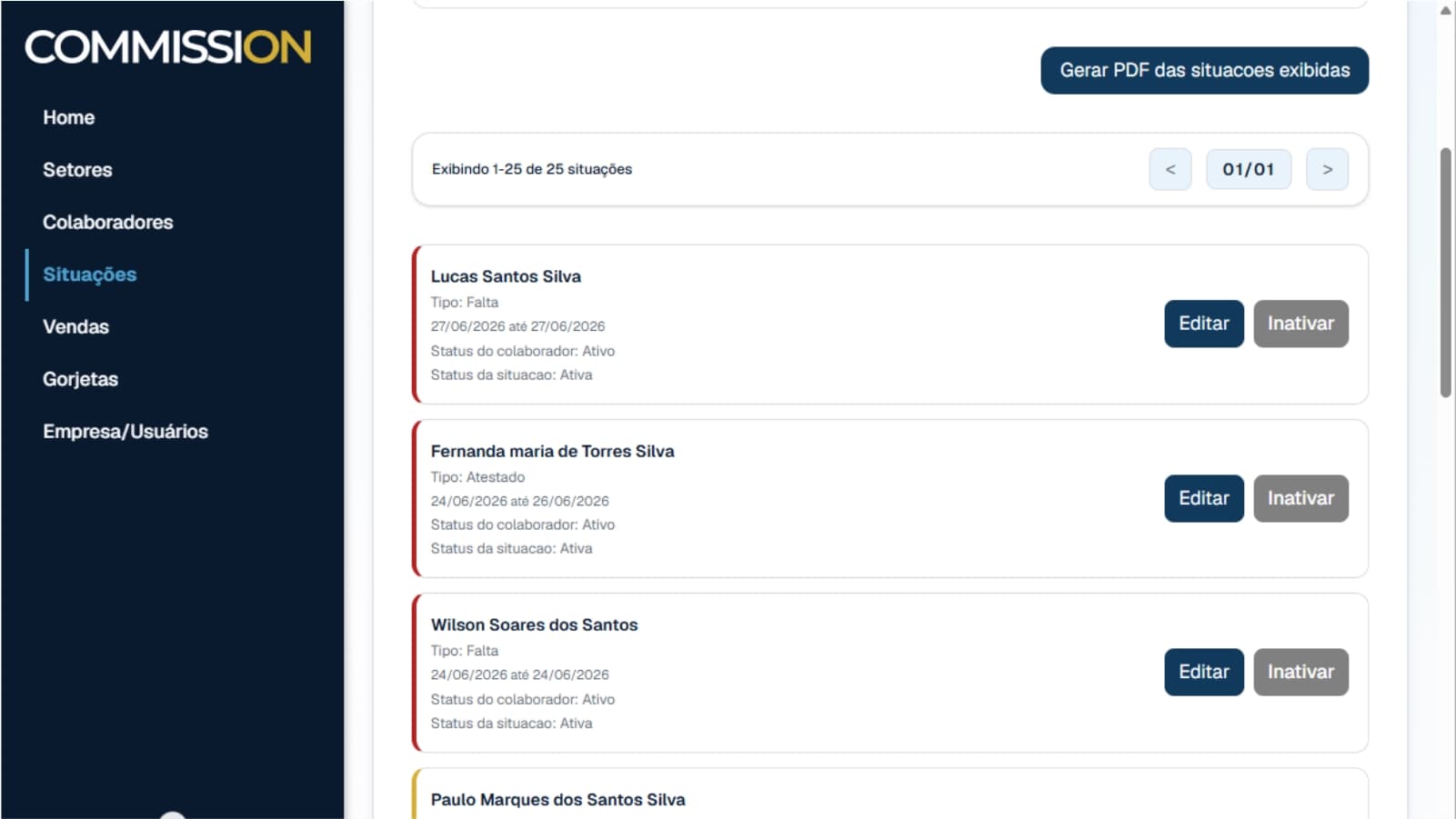
Task: Open Colaboradores in the sidebar
Action: point(108,222)
